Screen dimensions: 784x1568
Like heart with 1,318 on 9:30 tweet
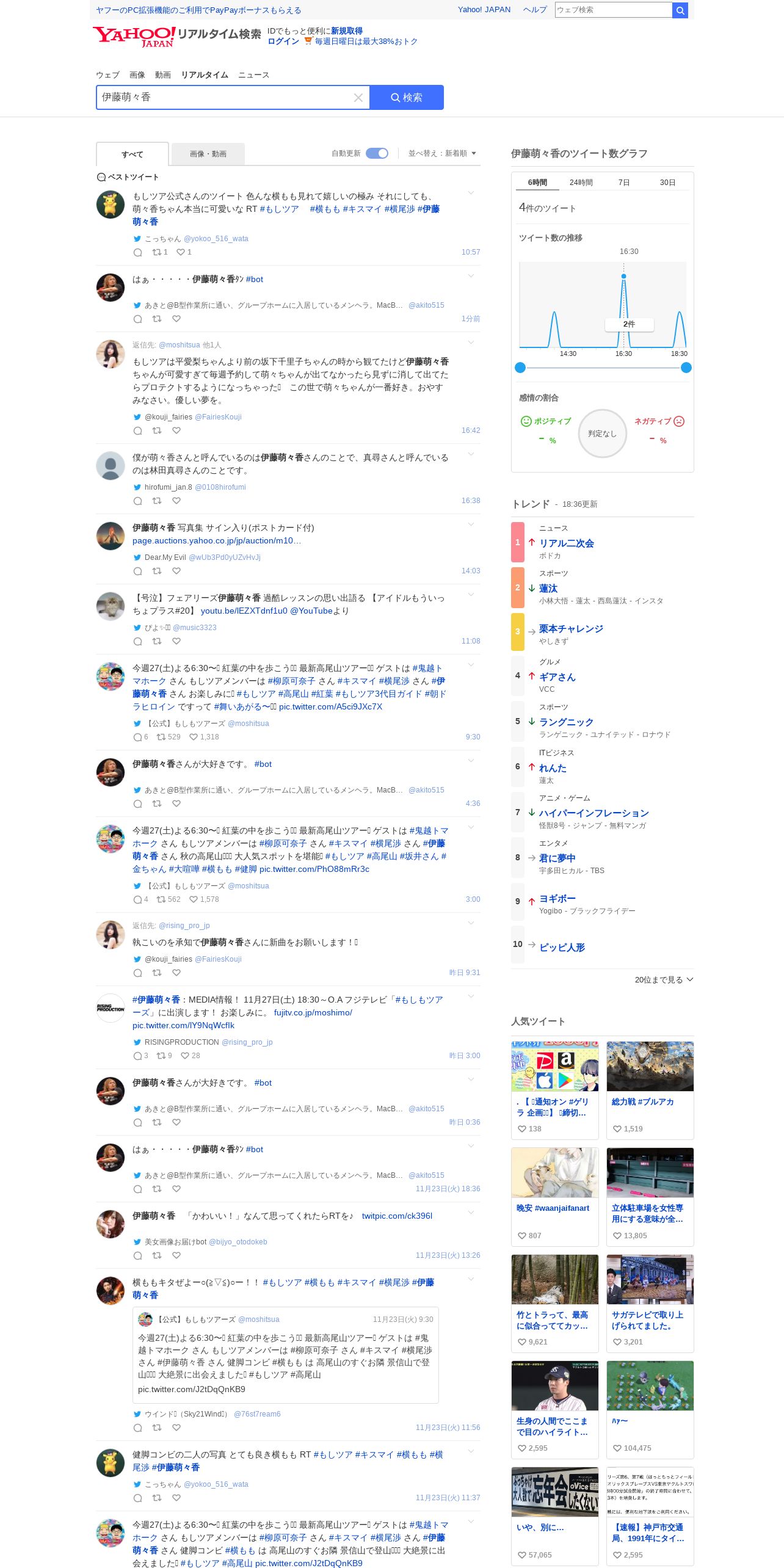[194, 737]
